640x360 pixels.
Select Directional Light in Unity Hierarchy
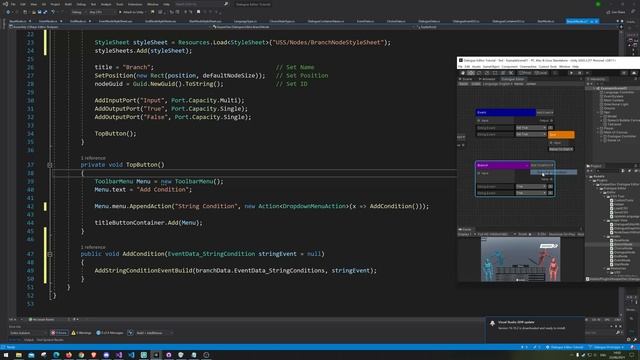[x=616, y=104]
